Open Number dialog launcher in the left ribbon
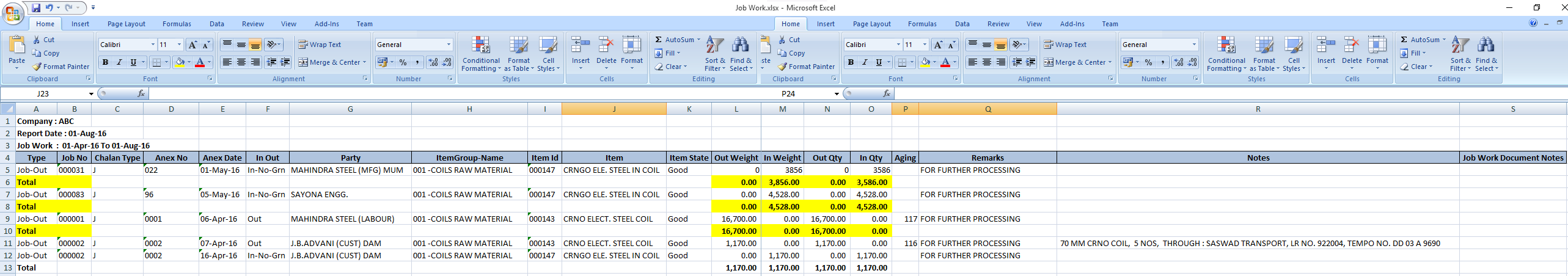1568x276 pixels. pos(450,79)
